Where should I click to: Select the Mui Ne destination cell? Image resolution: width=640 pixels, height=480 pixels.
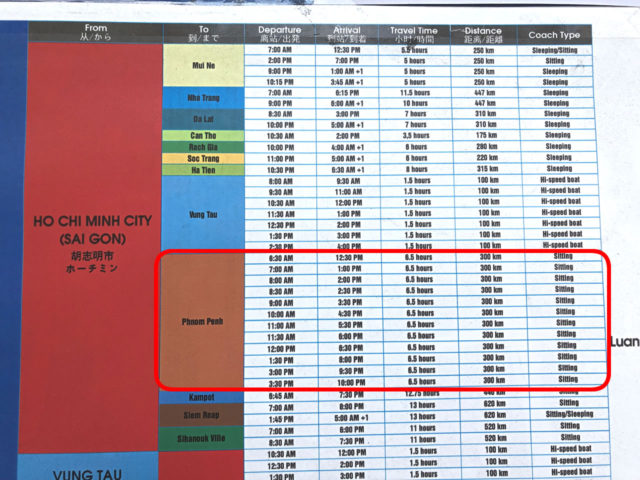pos(204,66)
